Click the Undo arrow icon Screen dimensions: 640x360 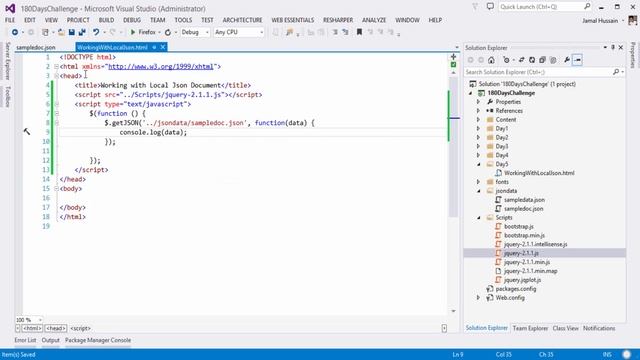(x=96, y=32)
